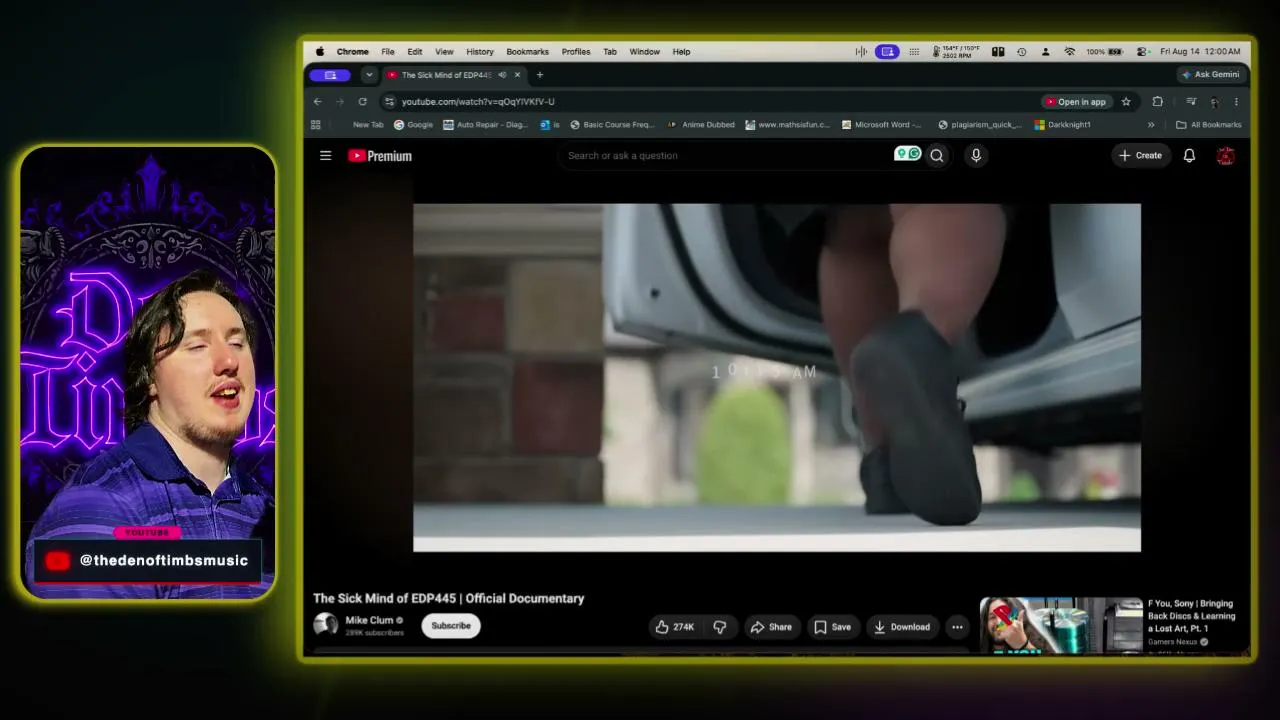The image size is (1280, 720).
Task: Download the video
Action: pos(902,627)
